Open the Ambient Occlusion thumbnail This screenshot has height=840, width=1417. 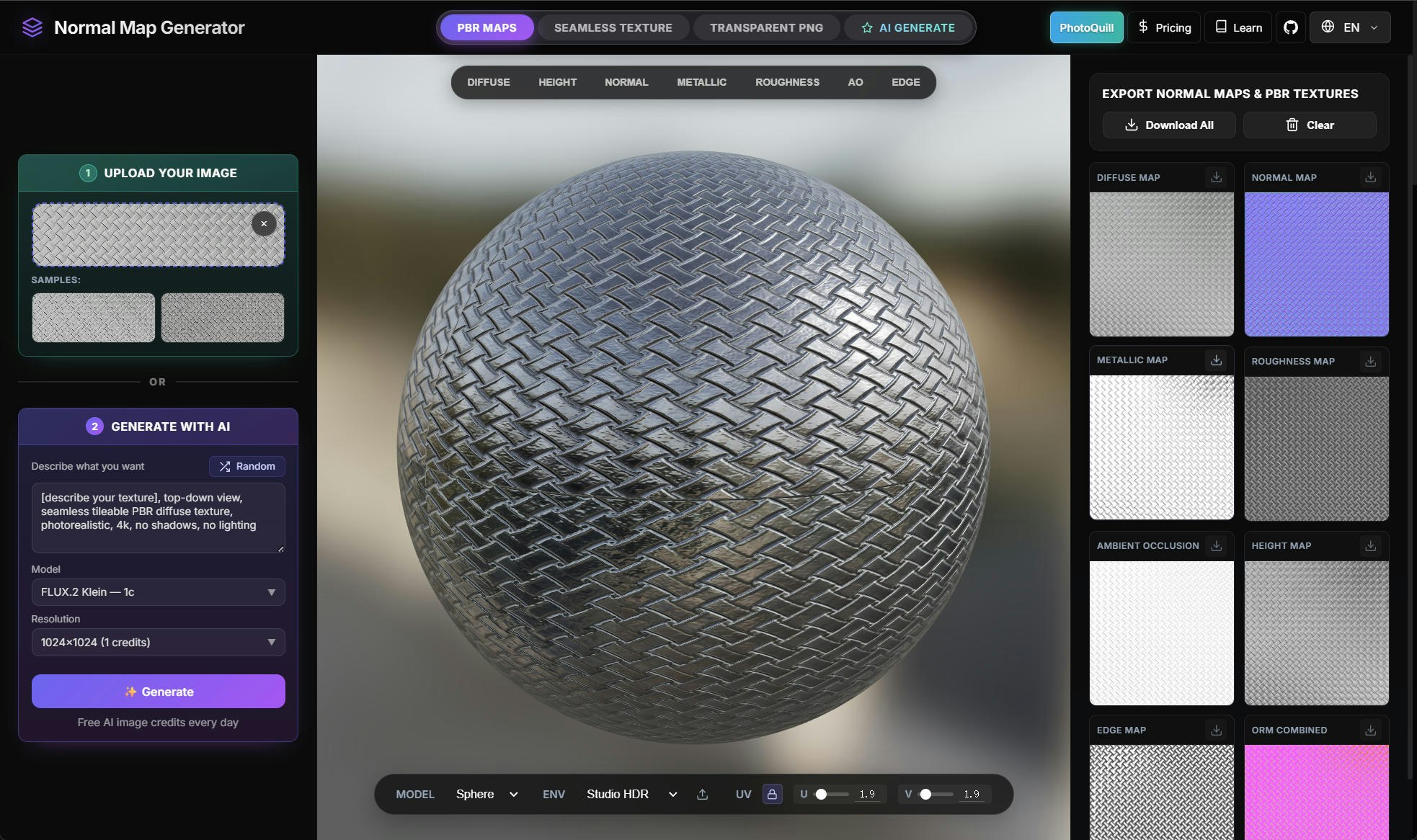point(1161,633)
